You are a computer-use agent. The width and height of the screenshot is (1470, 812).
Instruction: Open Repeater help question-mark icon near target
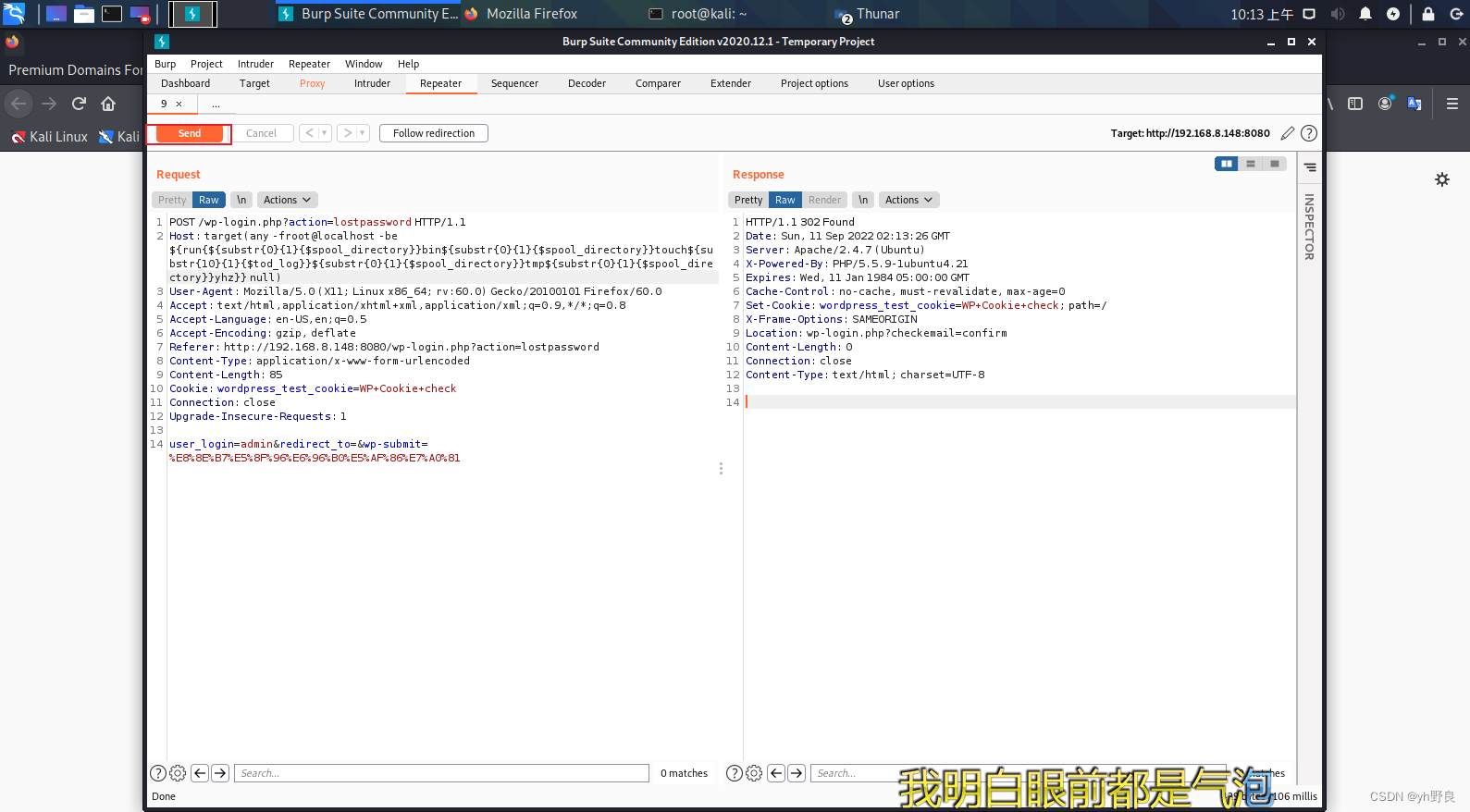tap(1309, 133)
